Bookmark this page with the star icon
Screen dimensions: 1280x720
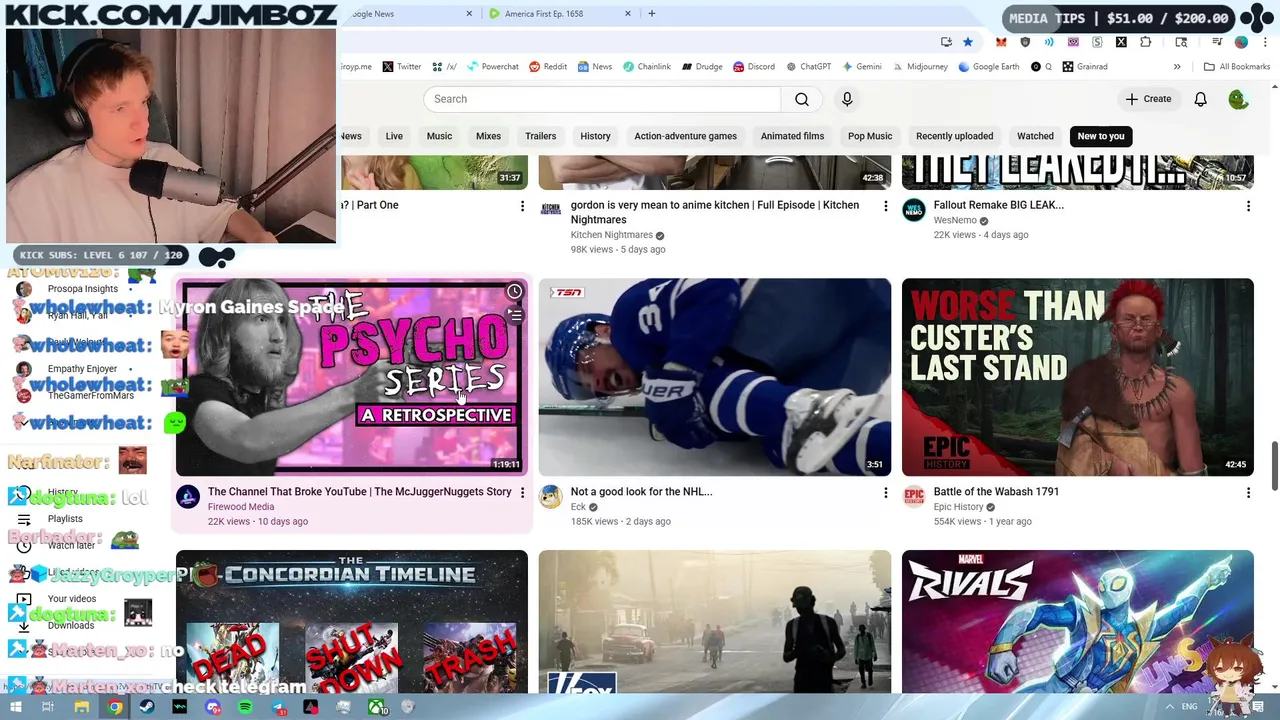click(967, 42)
